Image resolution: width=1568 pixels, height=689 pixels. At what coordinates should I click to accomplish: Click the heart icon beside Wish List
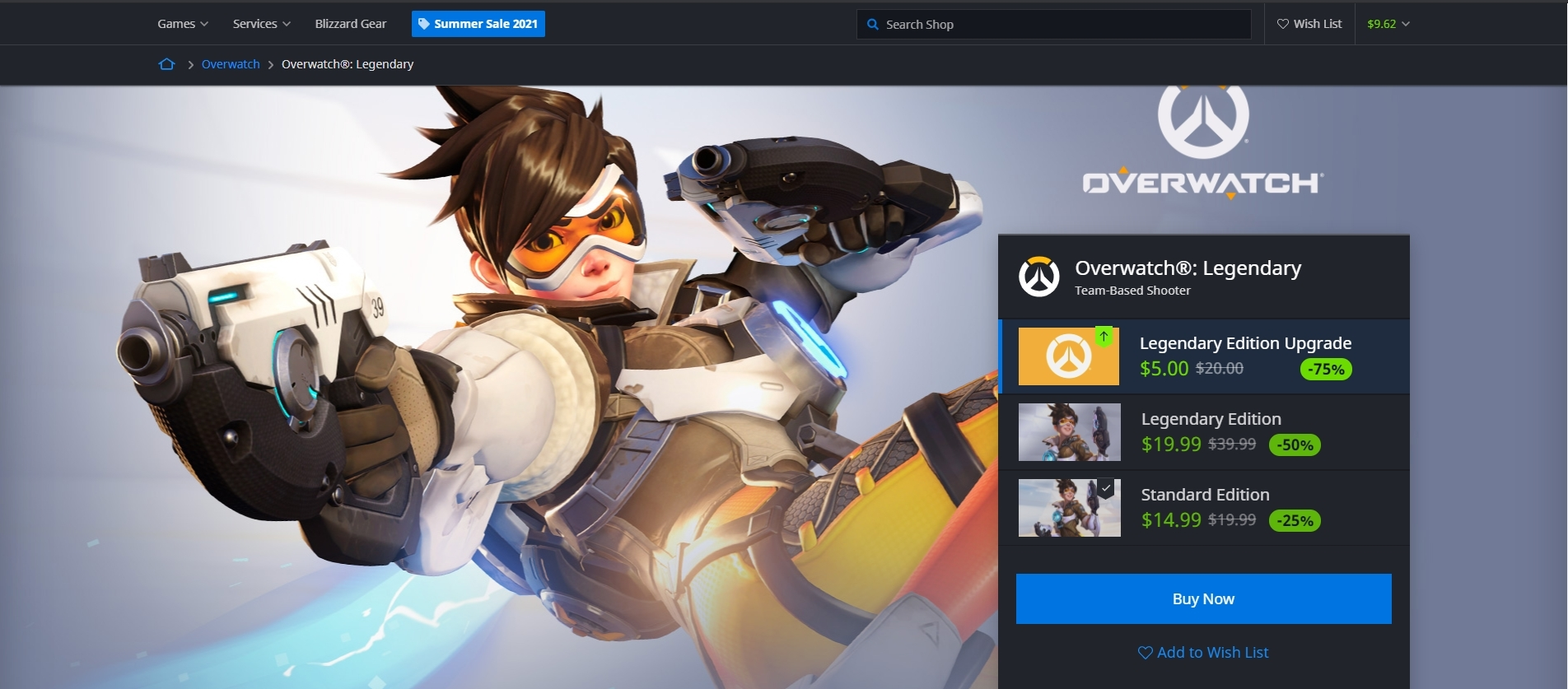[1283, 24]
